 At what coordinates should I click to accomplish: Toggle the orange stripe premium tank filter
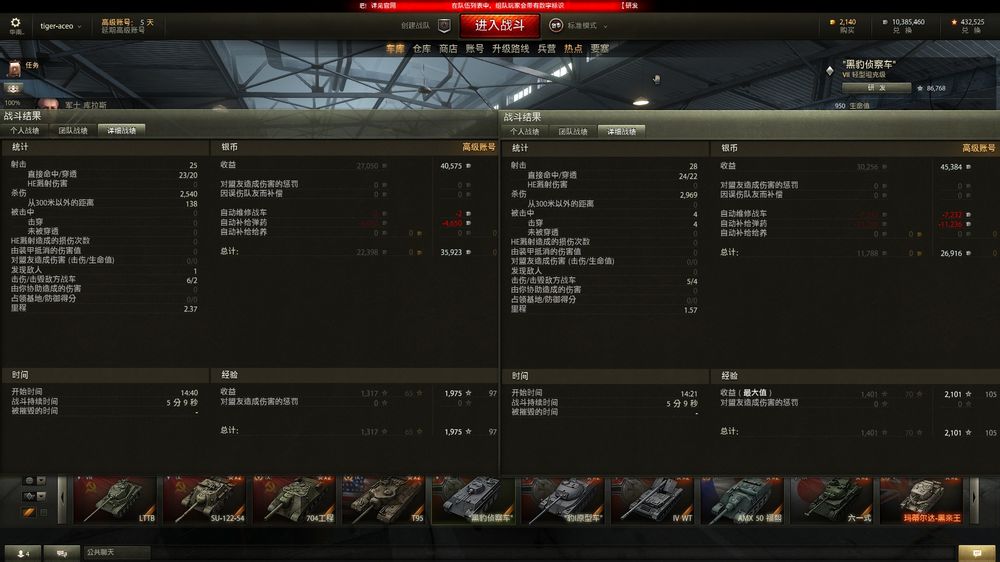[x=29, y=512]
